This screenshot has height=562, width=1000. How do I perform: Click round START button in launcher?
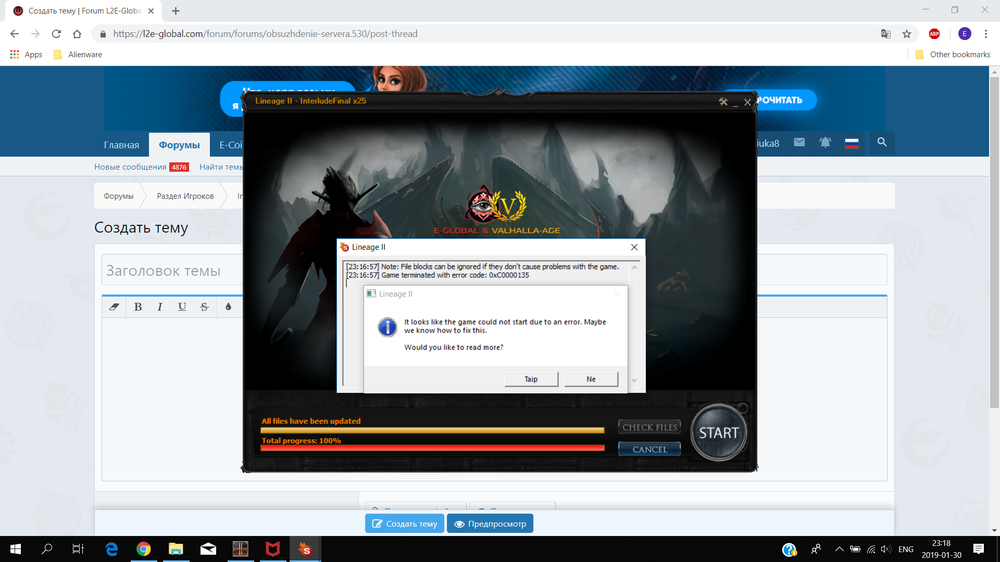719,433
